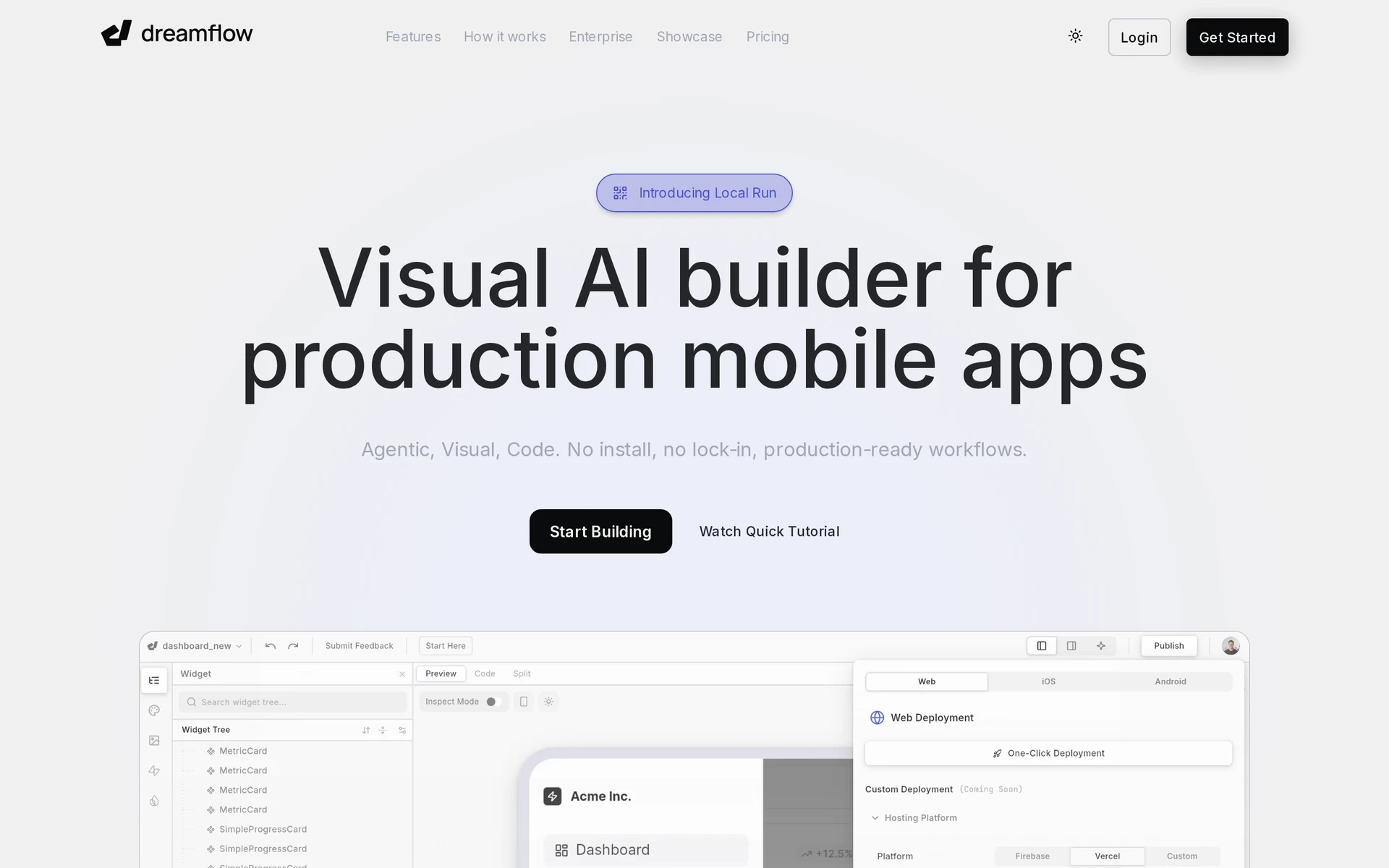Screen dimensions: 1389x868
Task: Open the Widget Tree filter settings icon
Action: tap(402, 731)
